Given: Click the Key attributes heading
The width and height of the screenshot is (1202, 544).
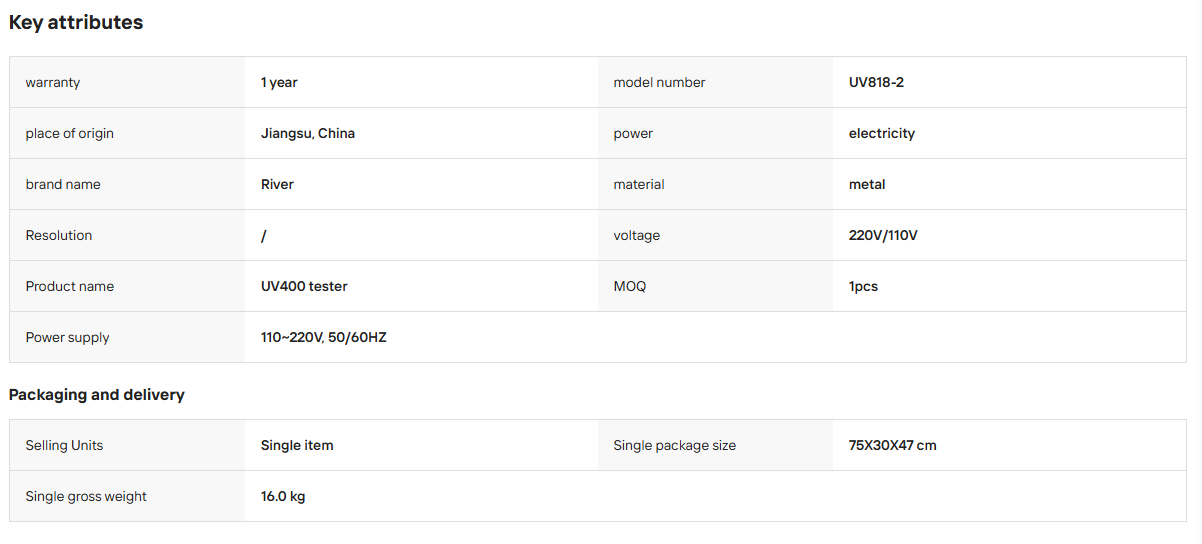Looking at the screenshot, I should (x=76, y=22).
